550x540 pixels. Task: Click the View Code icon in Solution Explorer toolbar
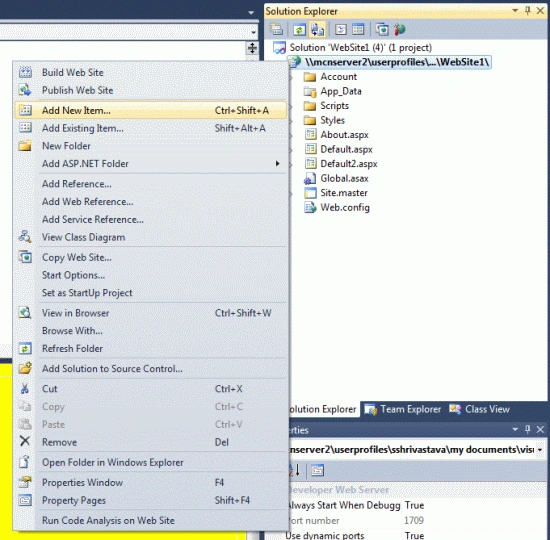pyautogui.click(x=341, y=30)
